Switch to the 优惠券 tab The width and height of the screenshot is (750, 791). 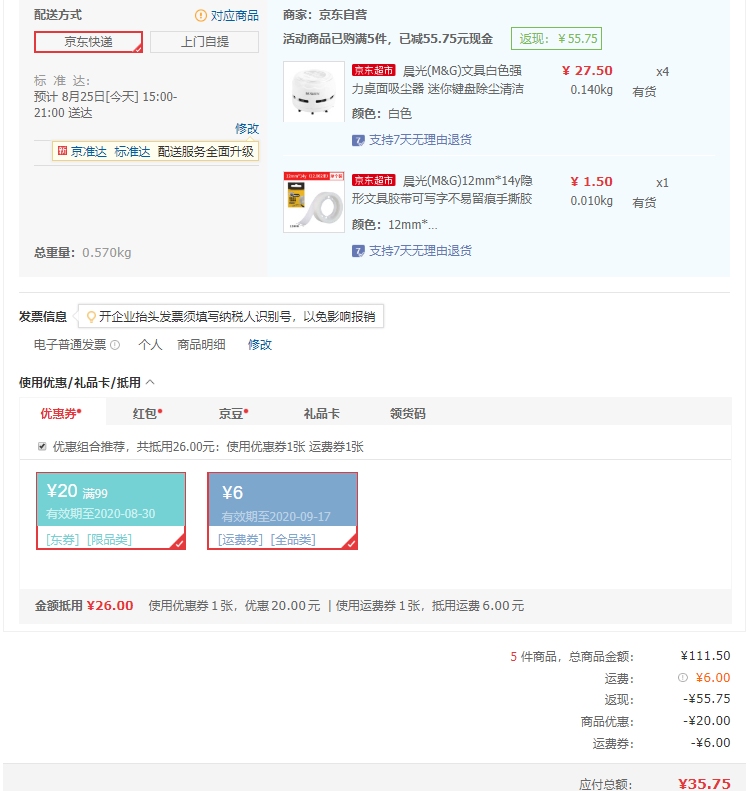(x=61, y=414)
